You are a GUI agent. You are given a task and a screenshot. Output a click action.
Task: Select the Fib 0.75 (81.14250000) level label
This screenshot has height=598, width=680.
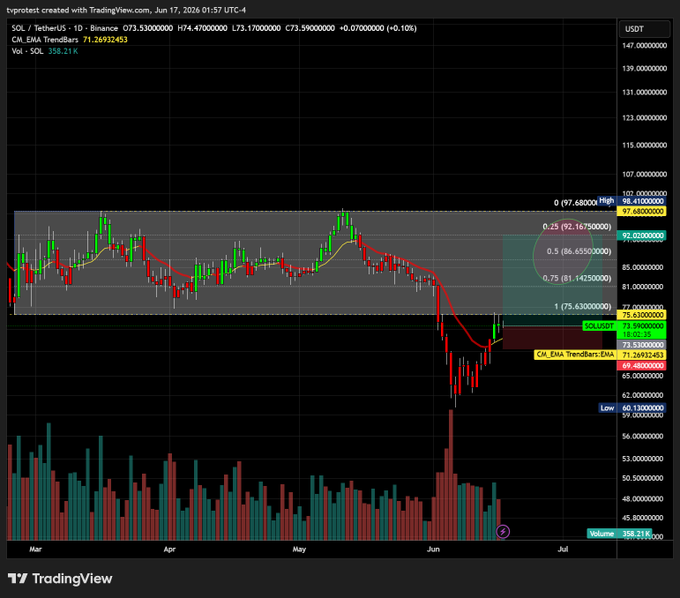pos(577,278)
